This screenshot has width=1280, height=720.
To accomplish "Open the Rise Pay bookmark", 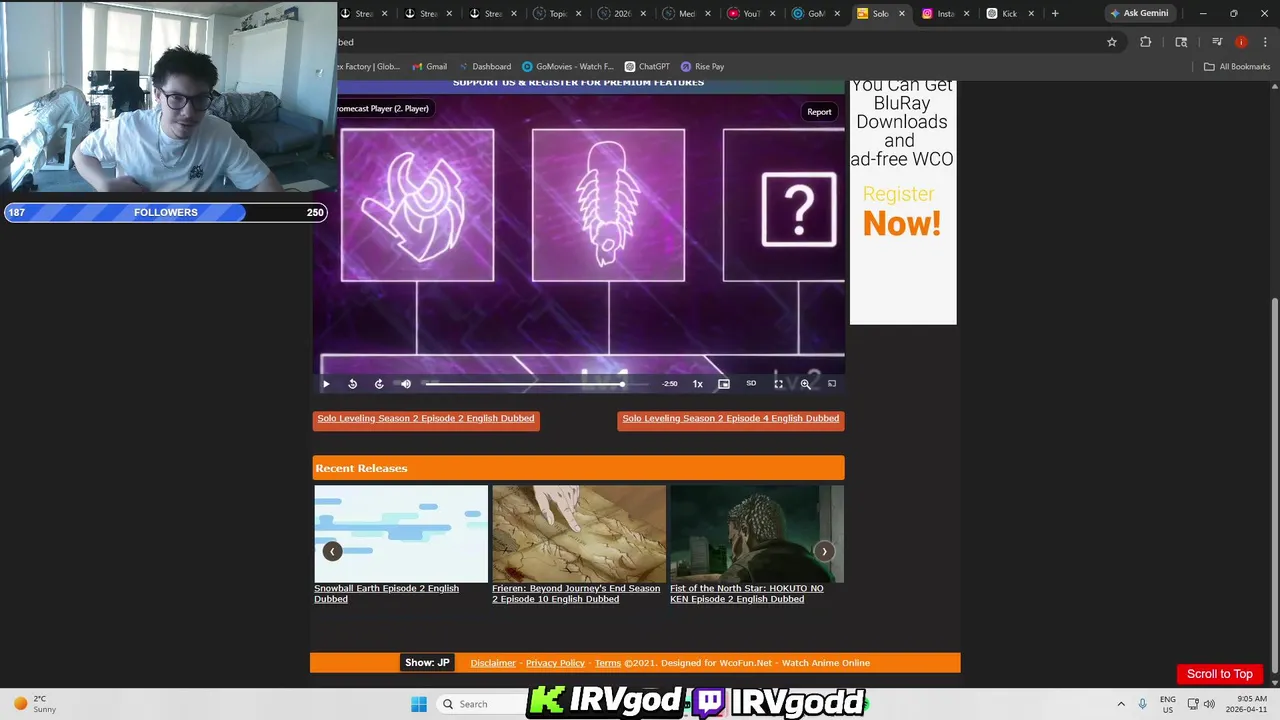I will [702, 67].
